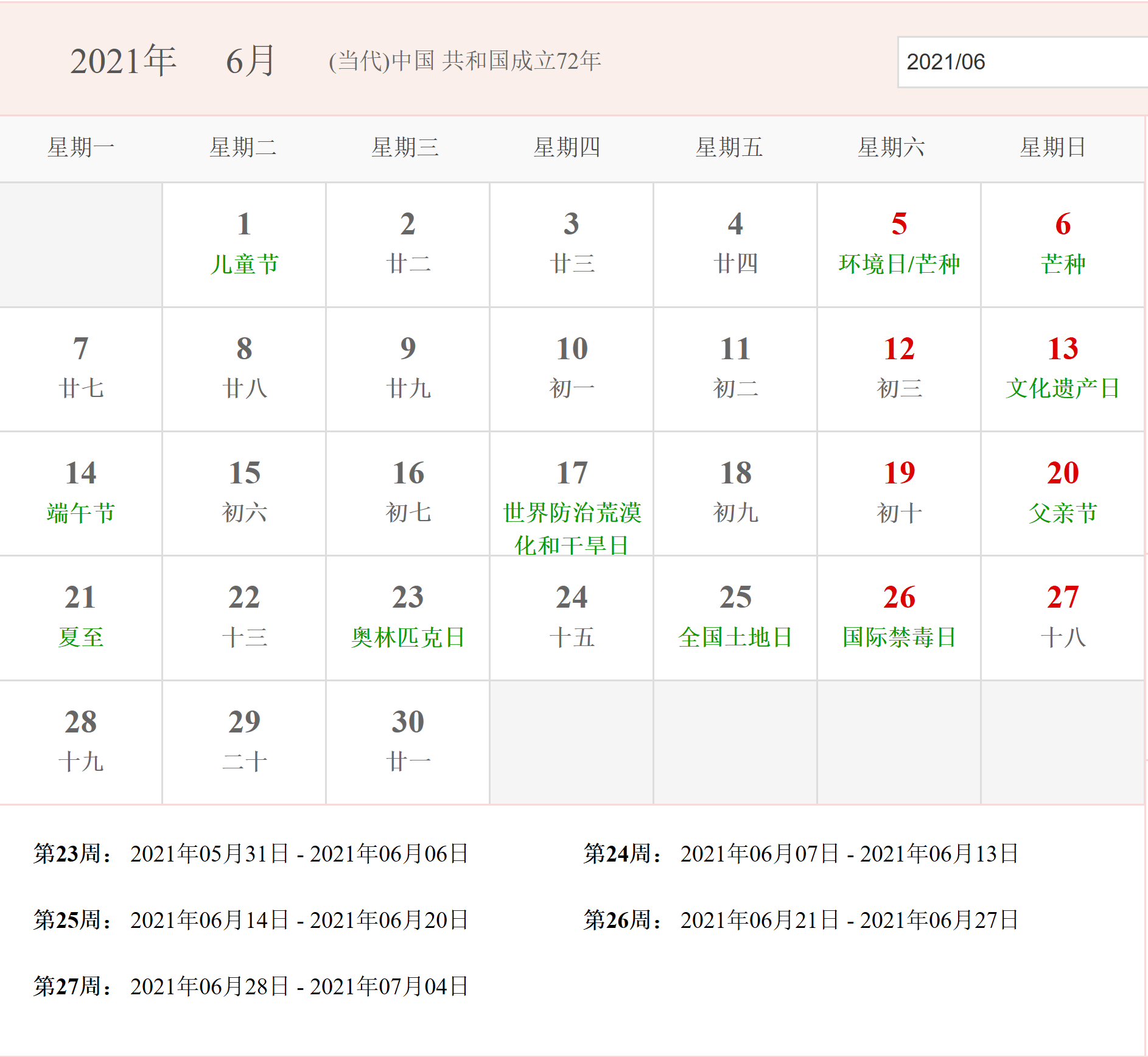Select June 2 廿二 date cell
1148x1057 pixels.
(x=408, y=245)
